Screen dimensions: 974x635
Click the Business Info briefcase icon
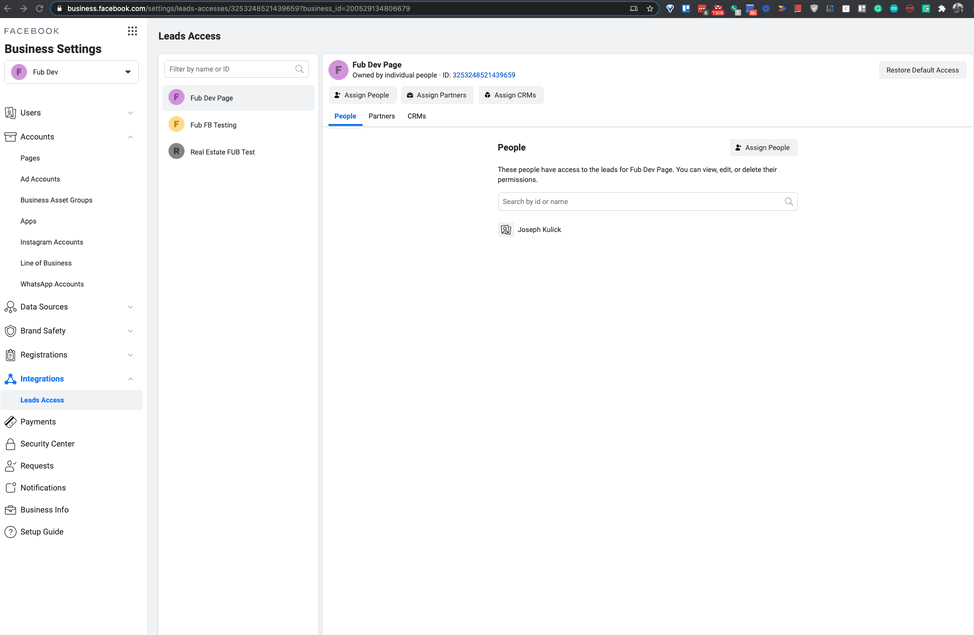(10, 510)
